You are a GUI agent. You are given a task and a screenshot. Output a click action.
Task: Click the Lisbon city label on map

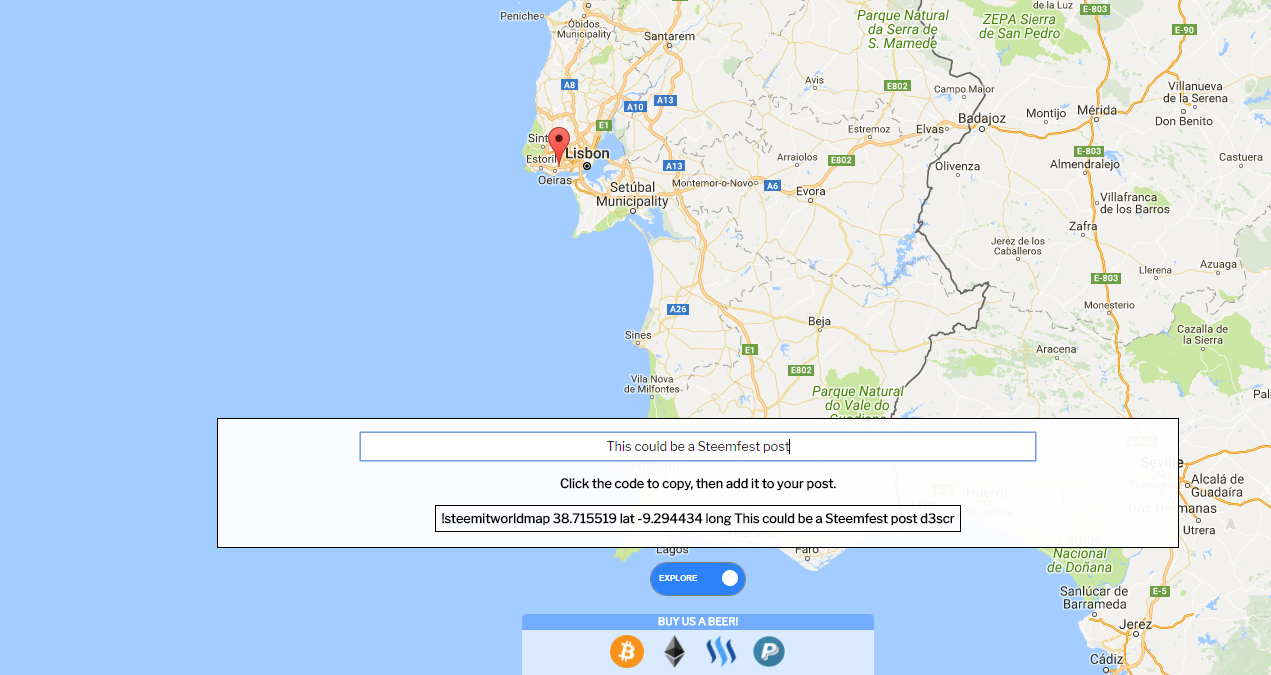(x=587, y=153)
